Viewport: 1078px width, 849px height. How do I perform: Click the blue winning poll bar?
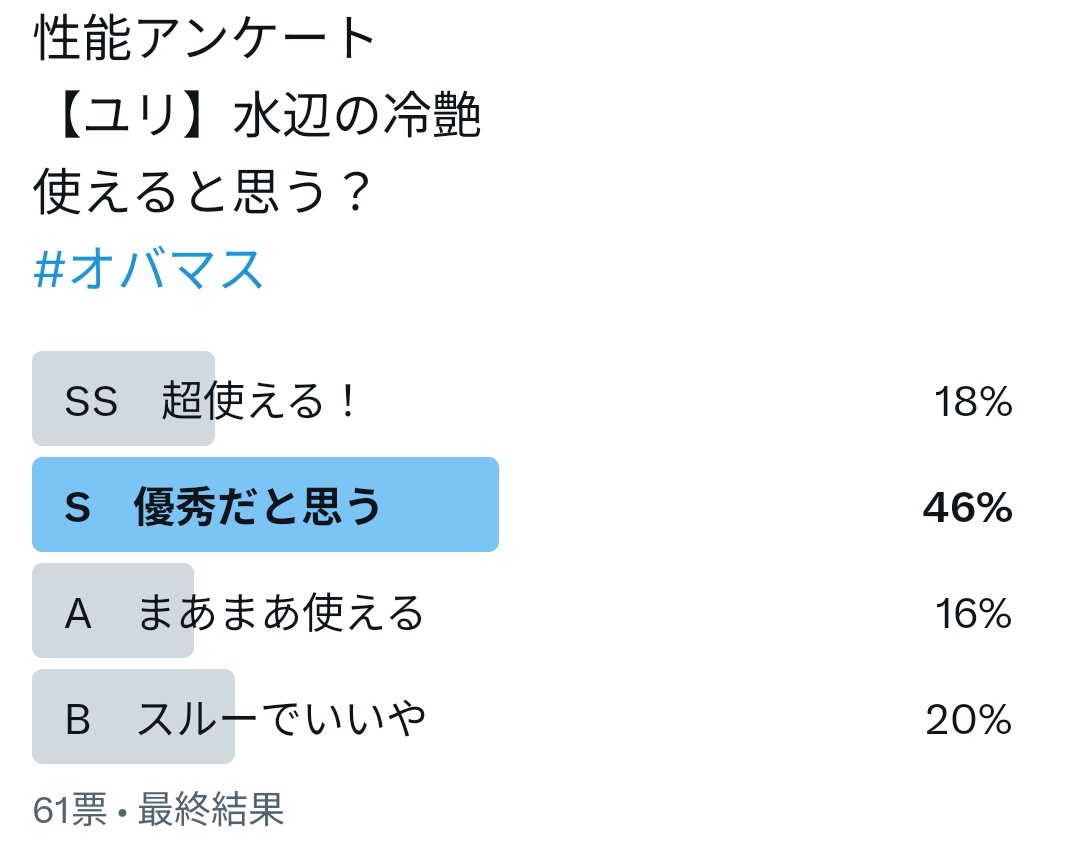tap(265, 505)
